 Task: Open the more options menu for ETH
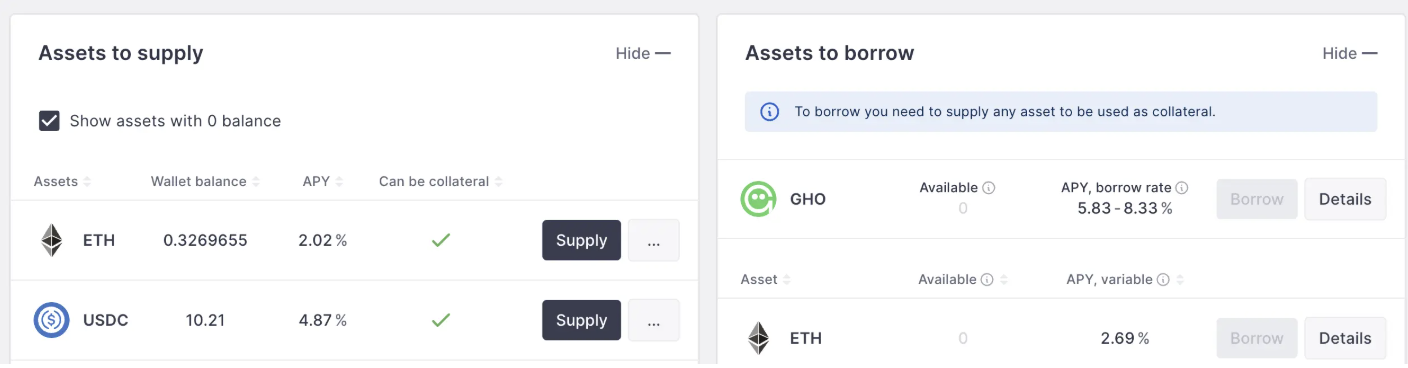pyautogui.click(x=654, y=240)
